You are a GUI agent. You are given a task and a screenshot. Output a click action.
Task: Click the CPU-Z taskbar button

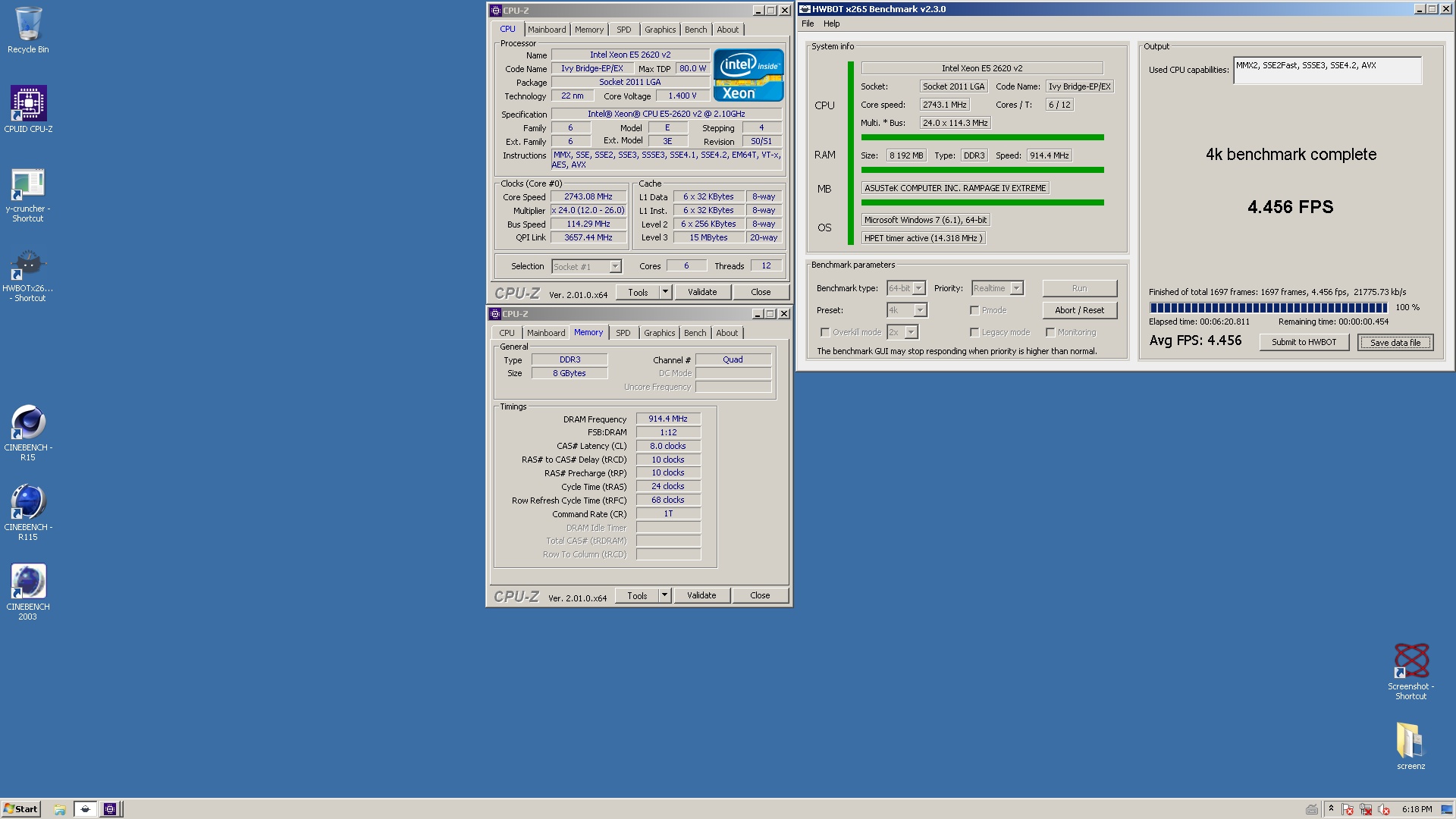[x=110, y=809]
